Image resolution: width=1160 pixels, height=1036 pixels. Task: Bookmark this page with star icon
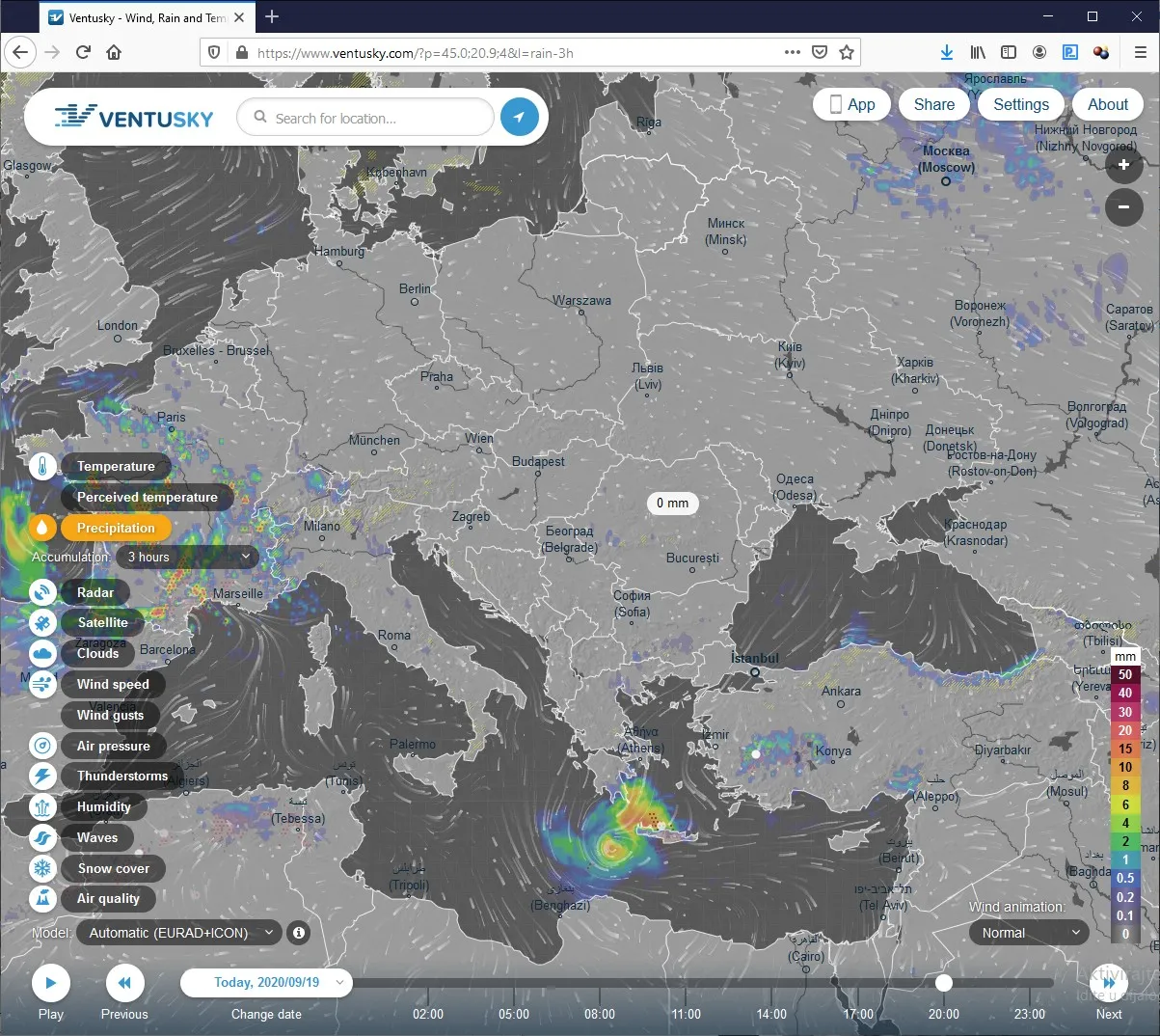(x=847, y=52)
